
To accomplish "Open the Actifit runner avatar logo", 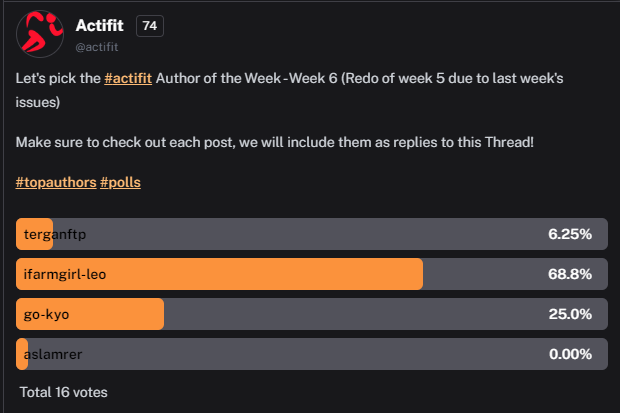I will (40, 34).
